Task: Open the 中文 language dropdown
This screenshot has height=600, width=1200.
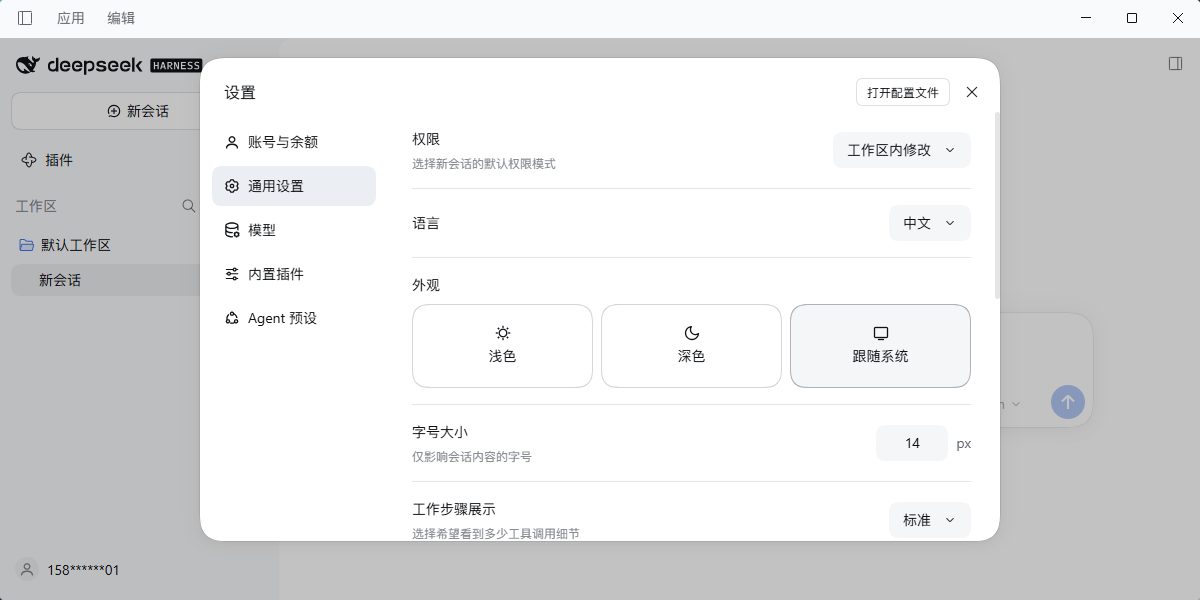Action: click(x=930, y=223)
